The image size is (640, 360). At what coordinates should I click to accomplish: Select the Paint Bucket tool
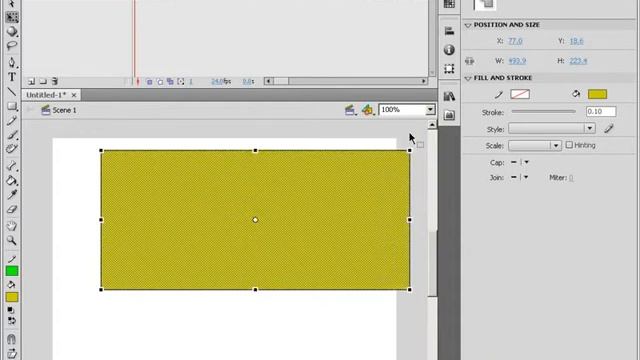click(x=12, y=180)
